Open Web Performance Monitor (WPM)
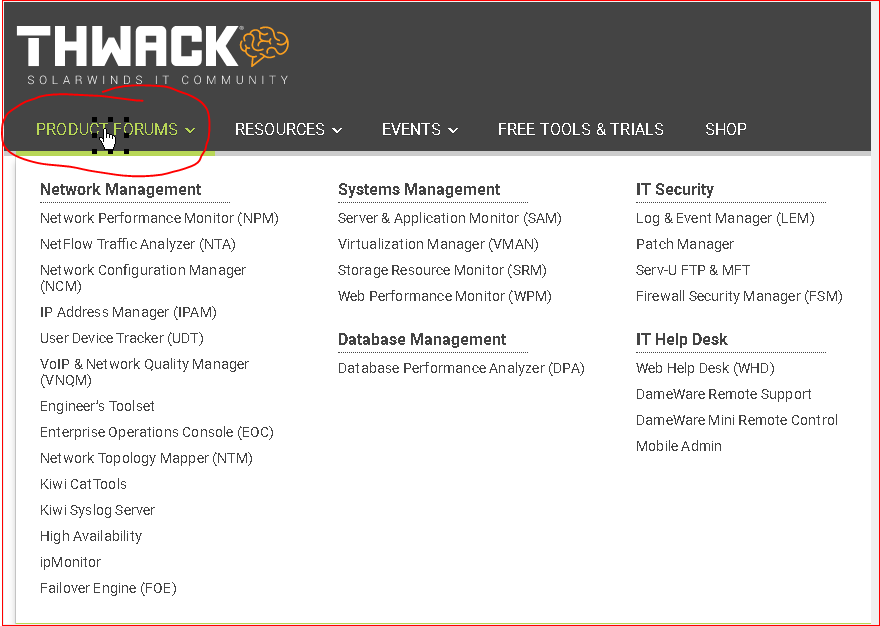Viewport: 880px width, 626px height. pyautogui.click(x=444, y=296)
